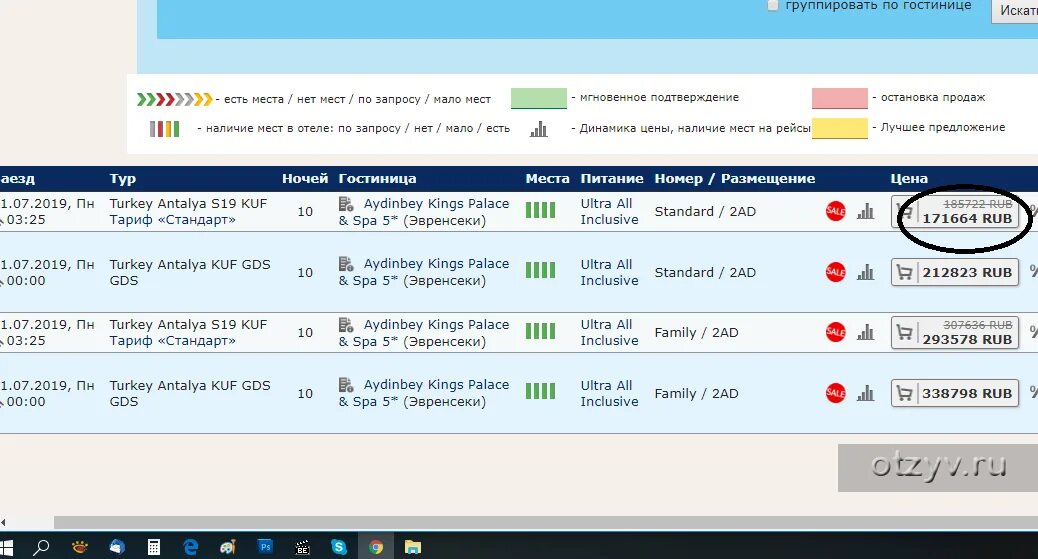This screenshot has height=559, width=1038.
Task: Click the Питание column header
Action: tap(612, 178)
